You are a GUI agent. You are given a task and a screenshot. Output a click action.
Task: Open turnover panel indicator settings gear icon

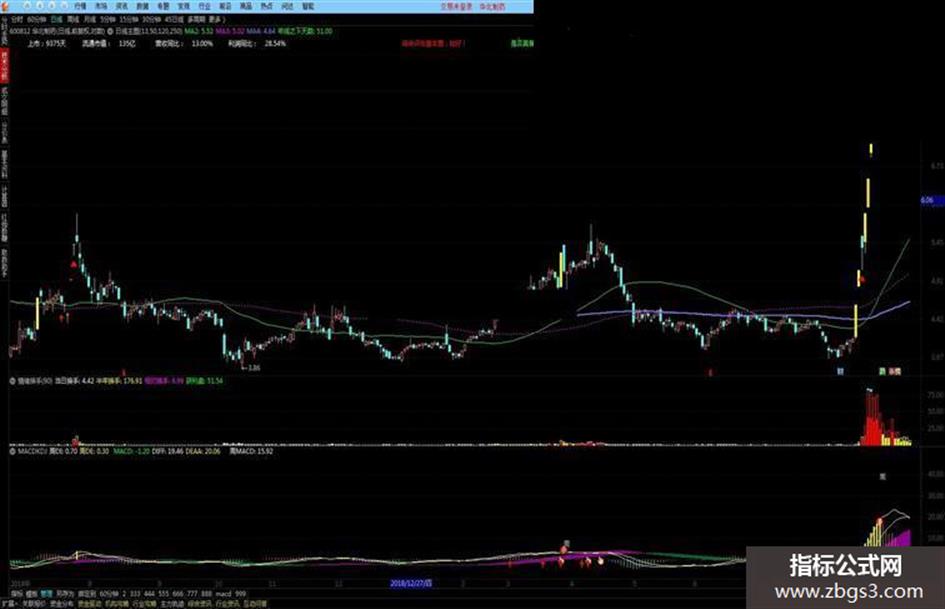pos(13,380)
